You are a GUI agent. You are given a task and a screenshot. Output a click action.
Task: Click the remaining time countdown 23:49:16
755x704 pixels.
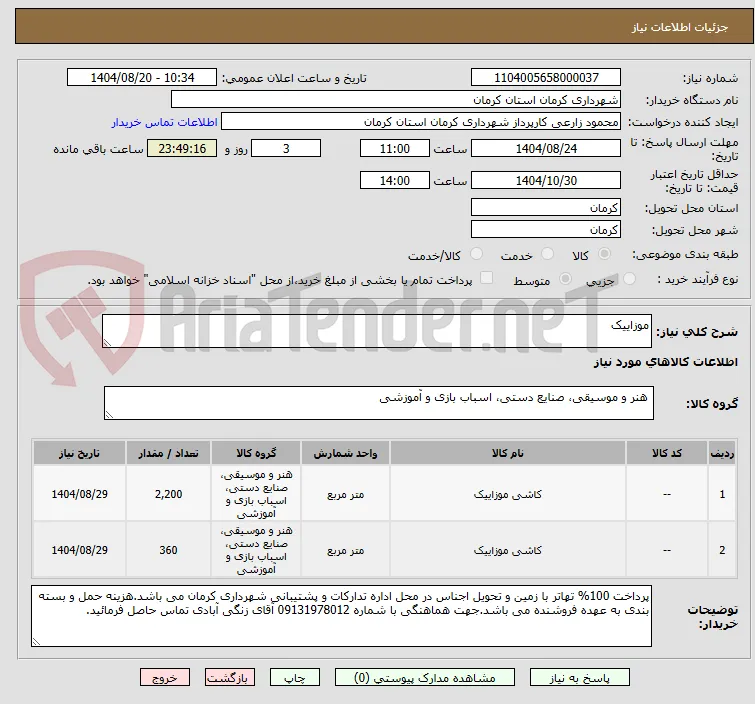(182, 148)
